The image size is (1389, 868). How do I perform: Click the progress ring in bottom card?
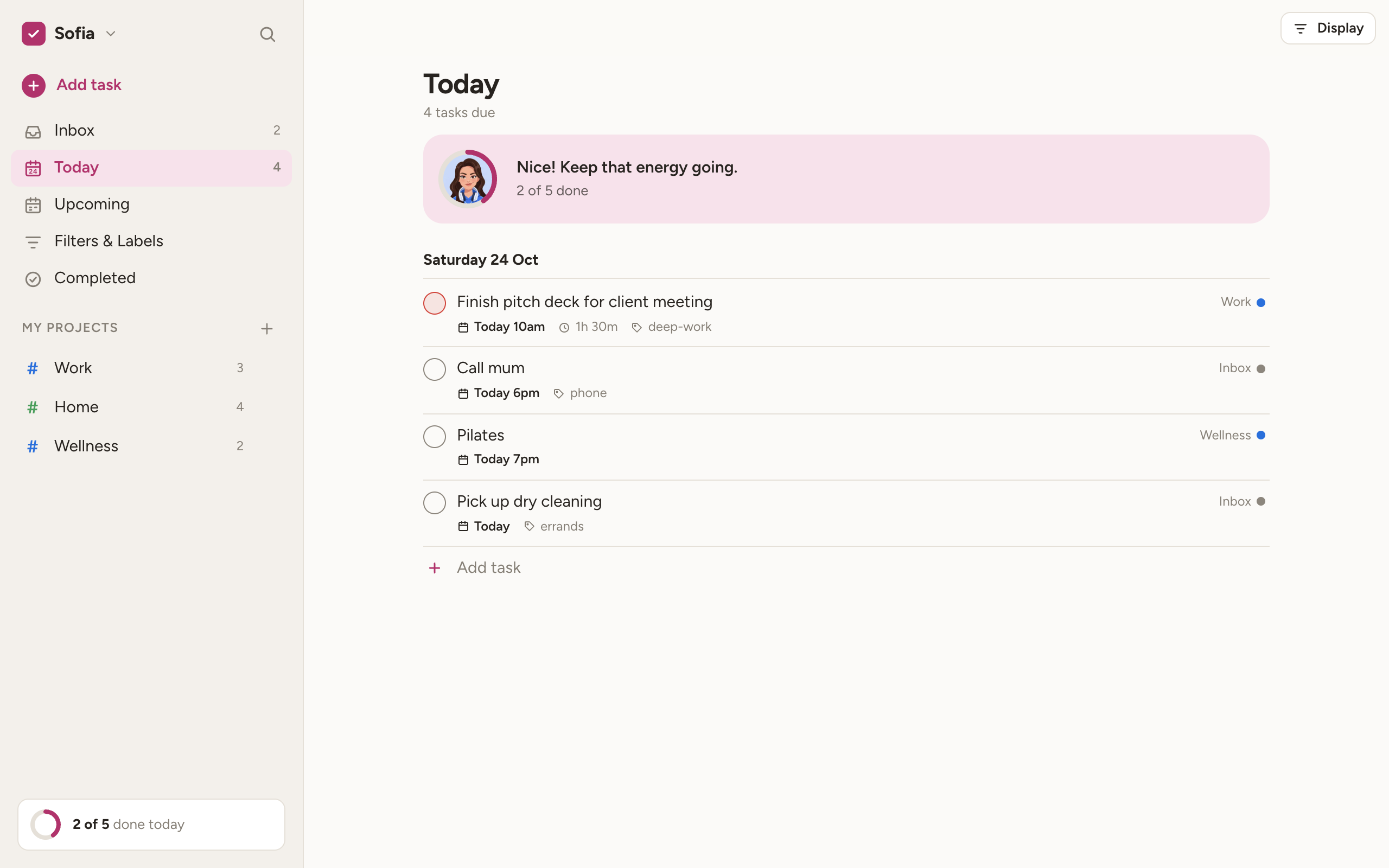click(x=46, y=825)
